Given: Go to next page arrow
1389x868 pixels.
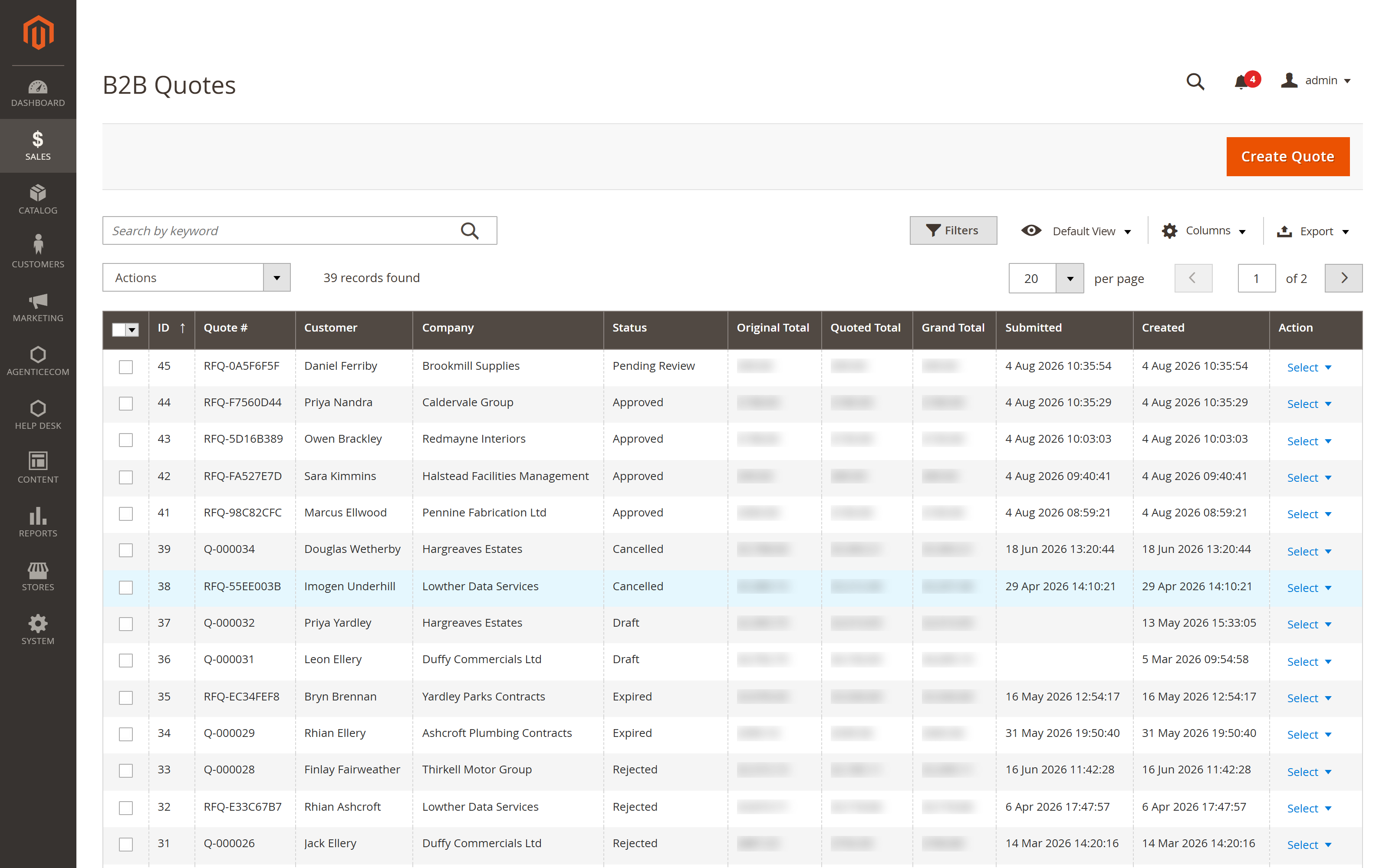Looking at the screenshot, I should pos(1343,279).
